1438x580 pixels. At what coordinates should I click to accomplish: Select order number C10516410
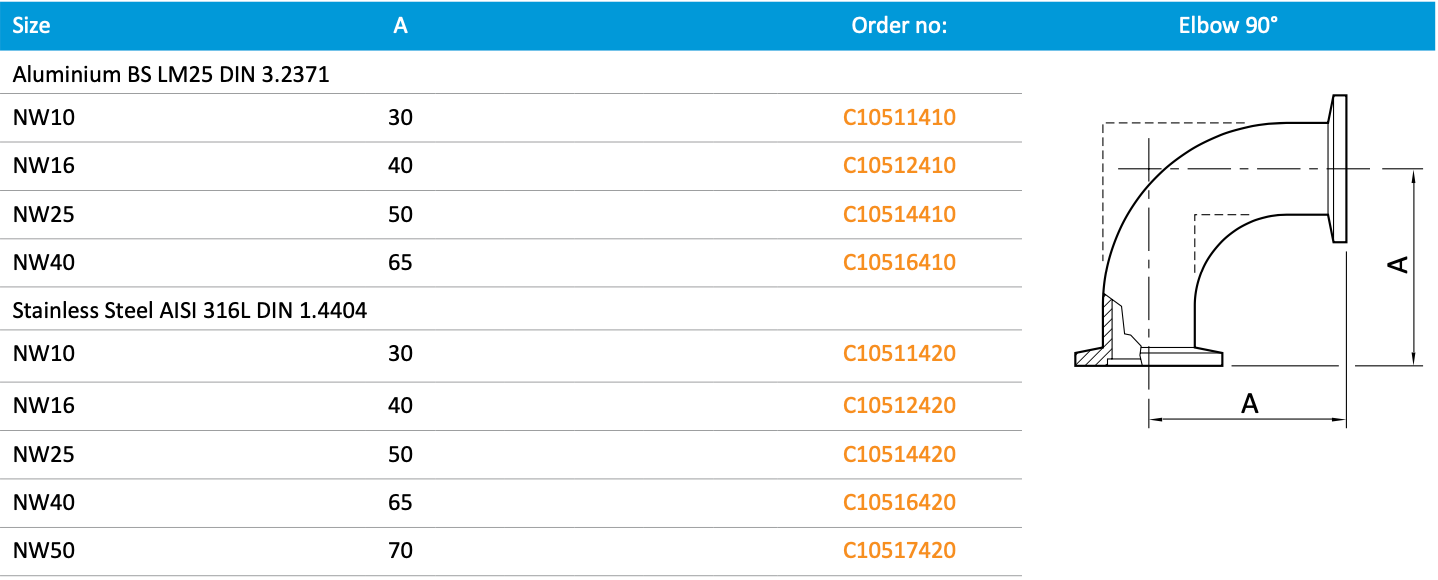[x=899, y=263]
